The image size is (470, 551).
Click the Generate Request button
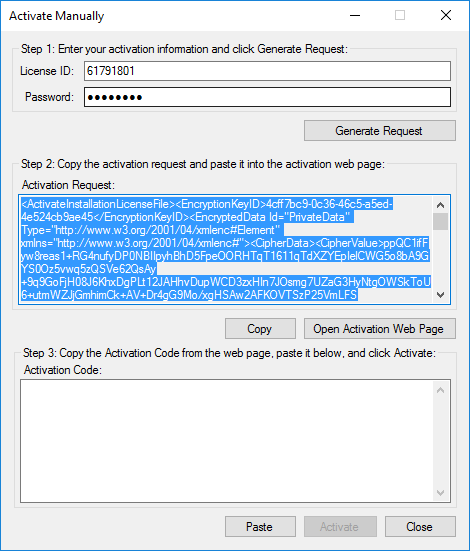coord(380,131)
